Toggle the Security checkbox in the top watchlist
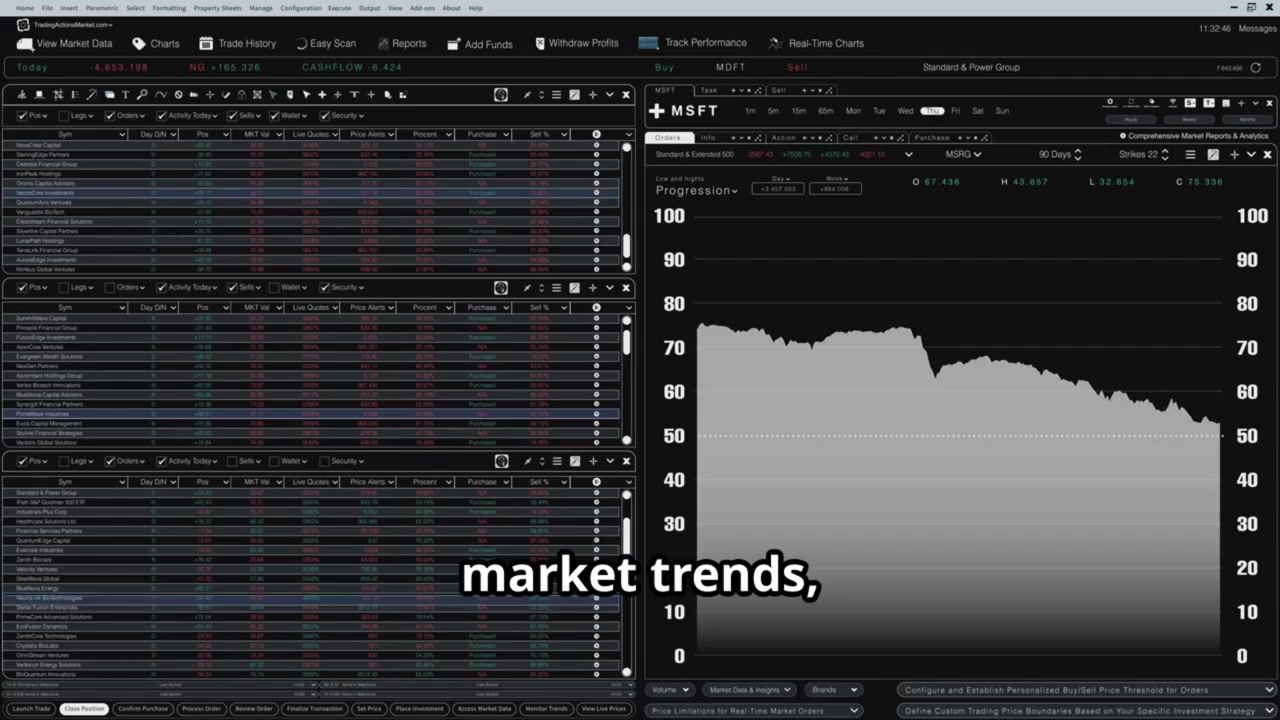Image resolution: width=1280 pixels, height=720 pixels. tap(324, 116)
